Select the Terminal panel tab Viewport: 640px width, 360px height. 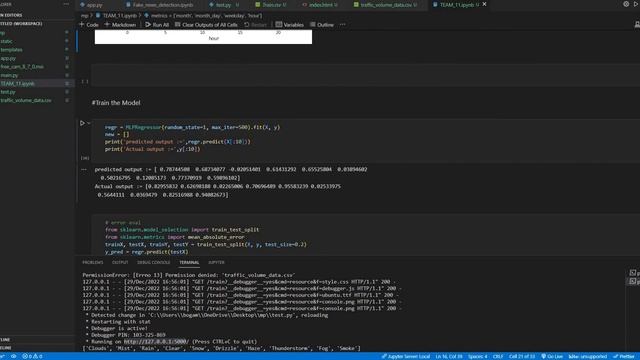pos(189,262)
